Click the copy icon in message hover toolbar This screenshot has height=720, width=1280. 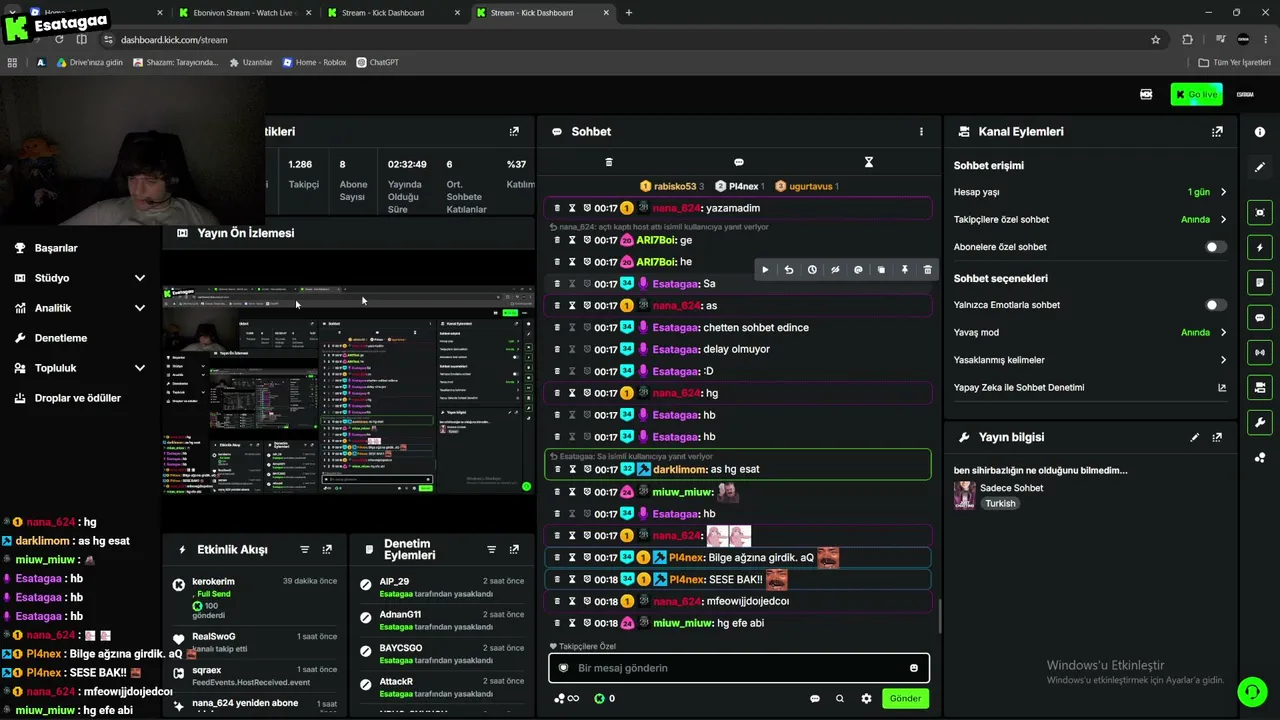(881, 270)
